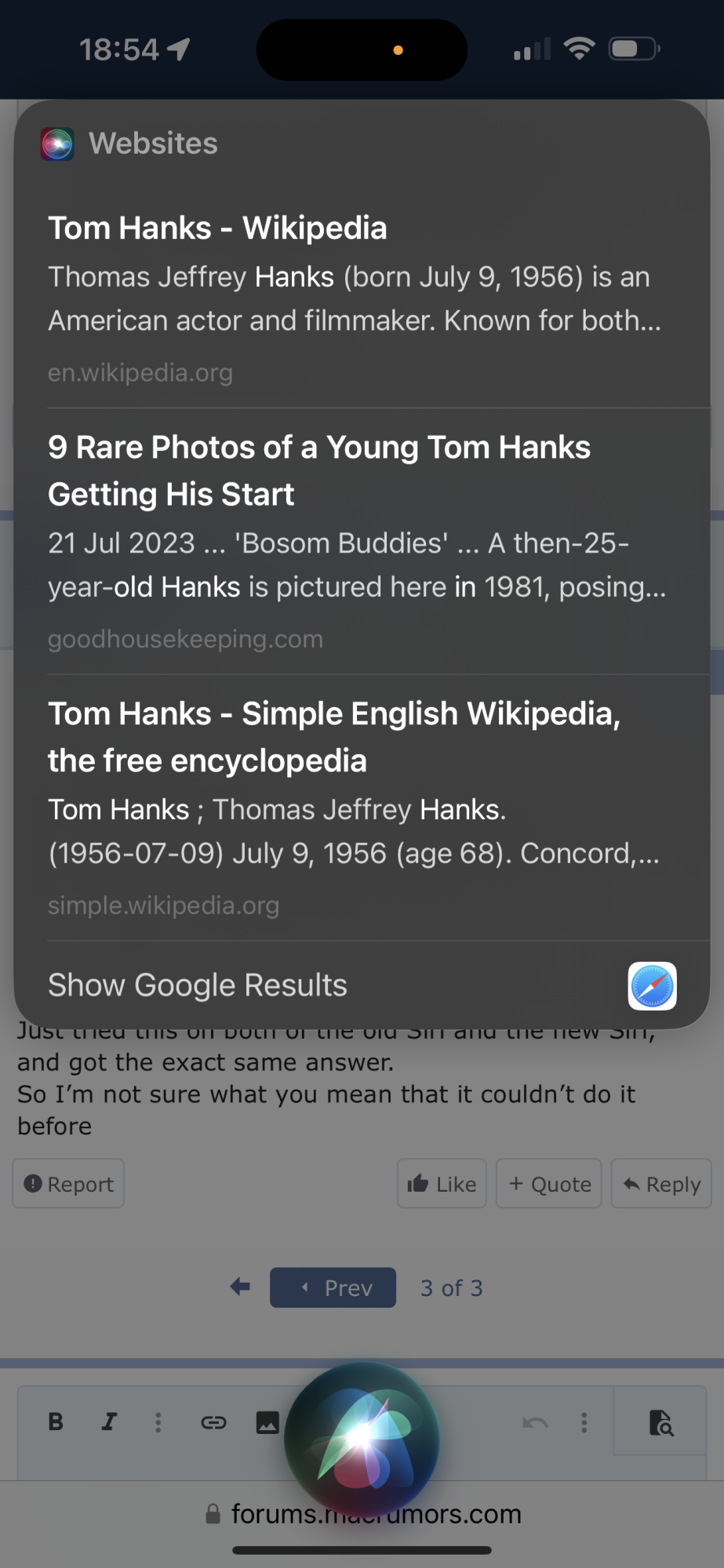Open Simple English Wikipedia result
Image resolution: width=724 pixels, height=1568 pixels.
click(333, 737)
